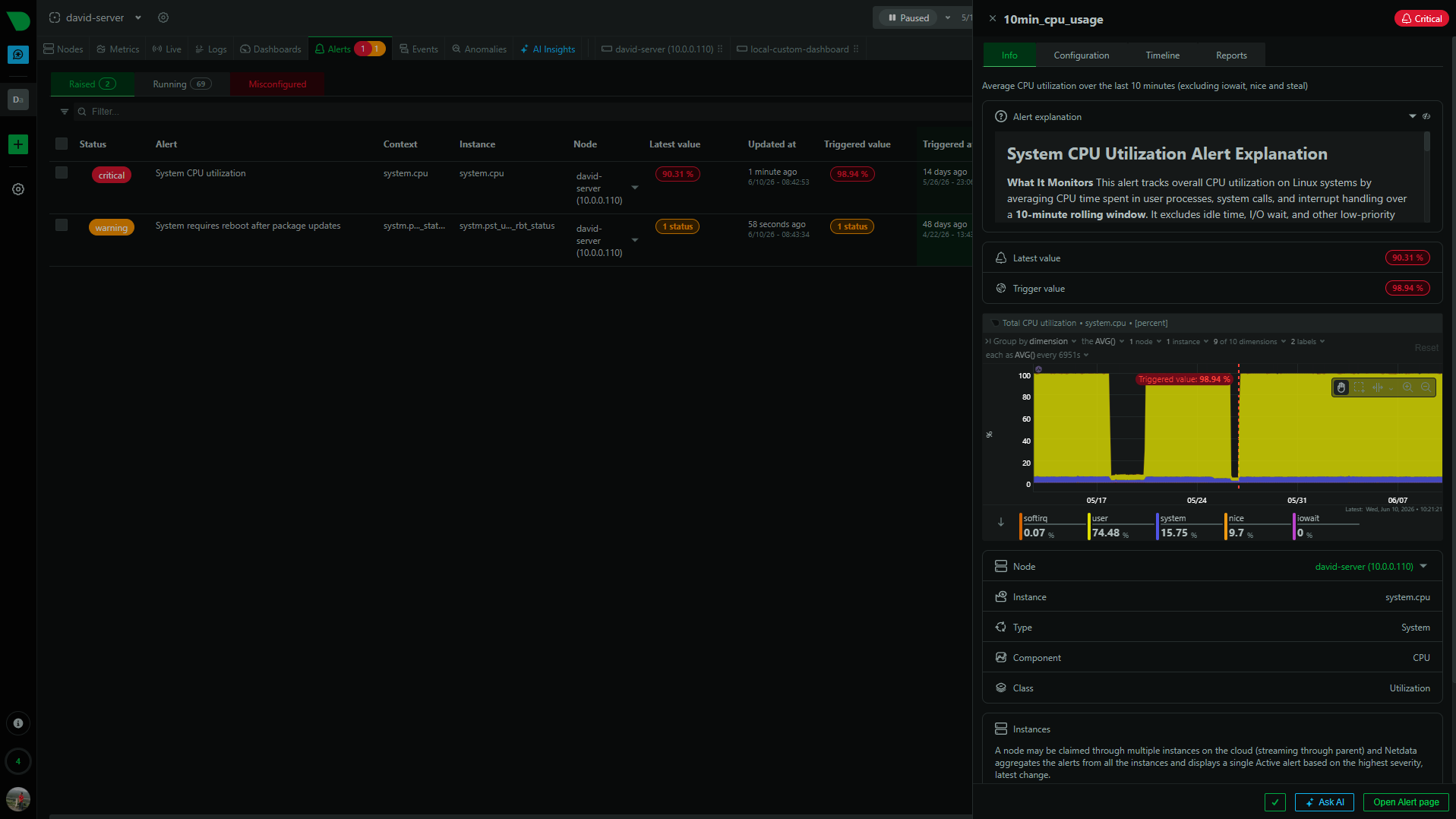Toggle the system dimension in chart legend
The width and height of the screenshot is (1456, 819).
[x=1189, y=526]
